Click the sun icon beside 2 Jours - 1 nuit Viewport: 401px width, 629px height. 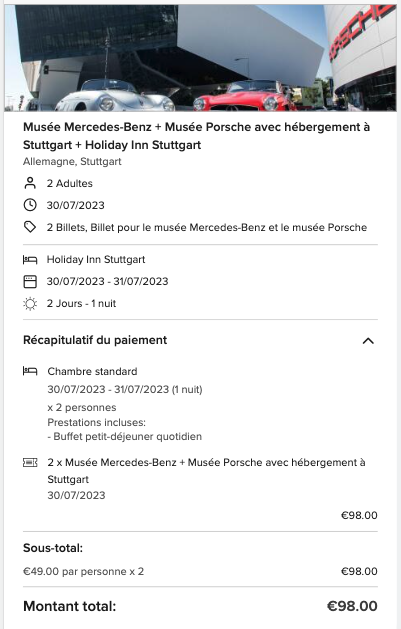tap(30, 304)
